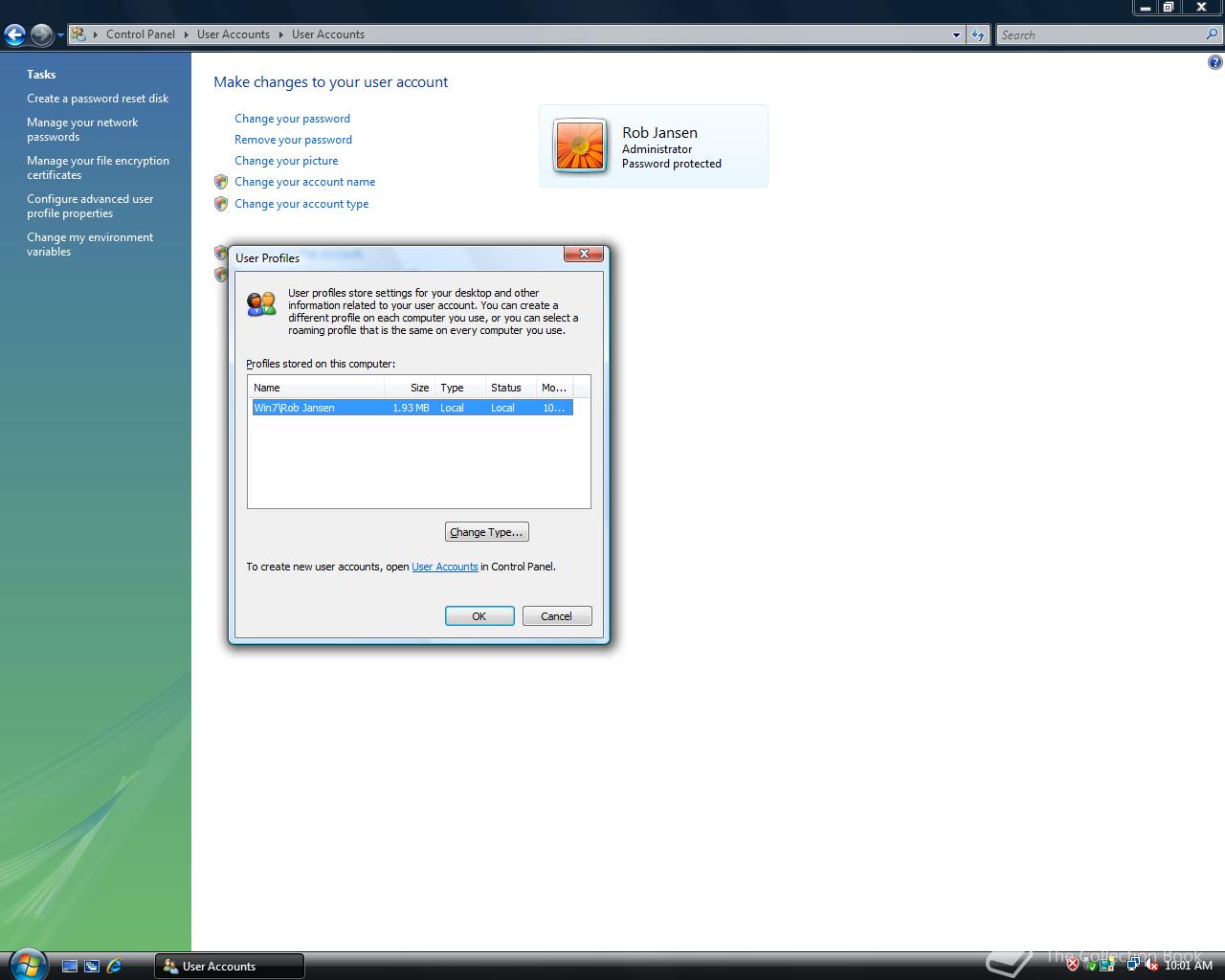This screenshot has height=980, width=1225.
Task: Click the Show Desktop icon in Quick Launch
Action: point(70,967)
